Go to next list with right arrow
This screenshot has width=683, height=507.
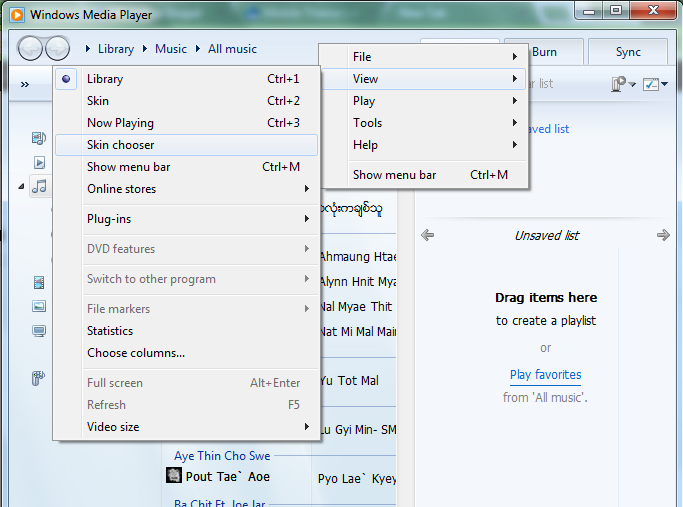click(x=663, y=235)
